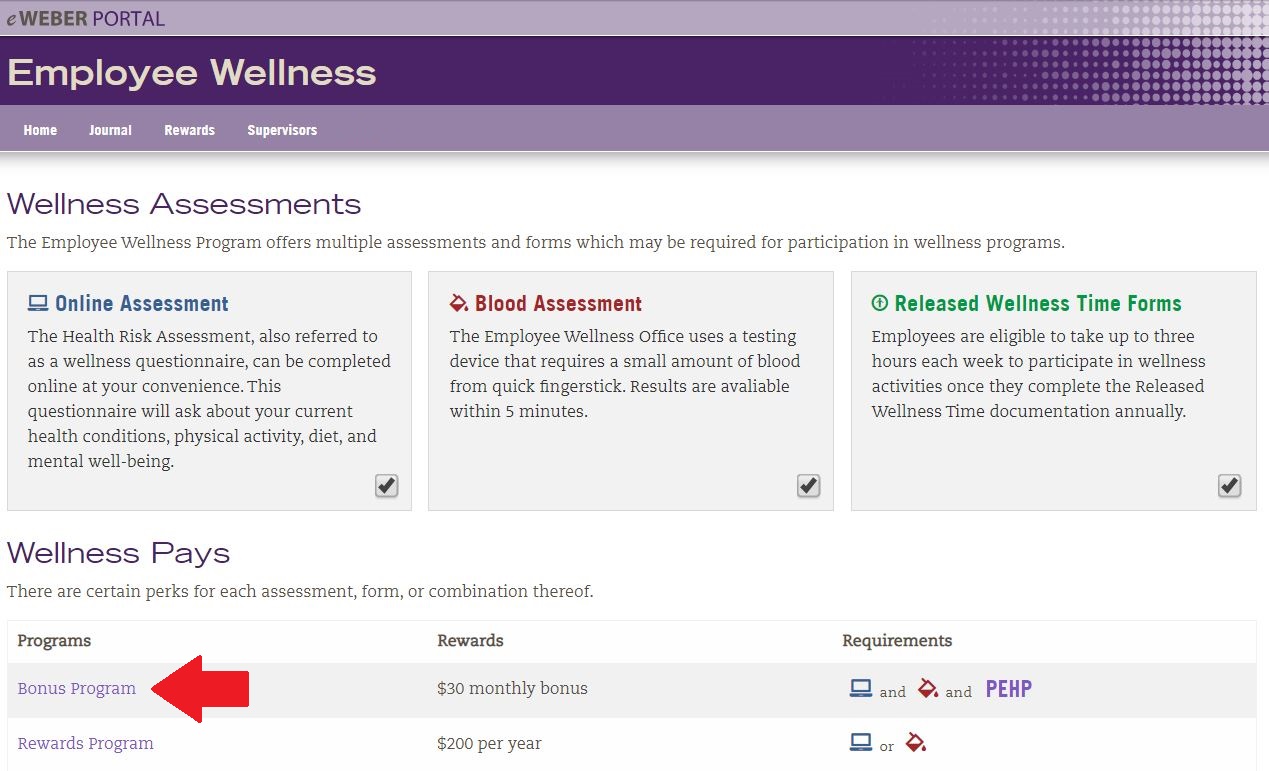Click the circular icon beside Released Wellness Time Forms
This screenshot has height=771, width=1269.
tap(880, 303)
